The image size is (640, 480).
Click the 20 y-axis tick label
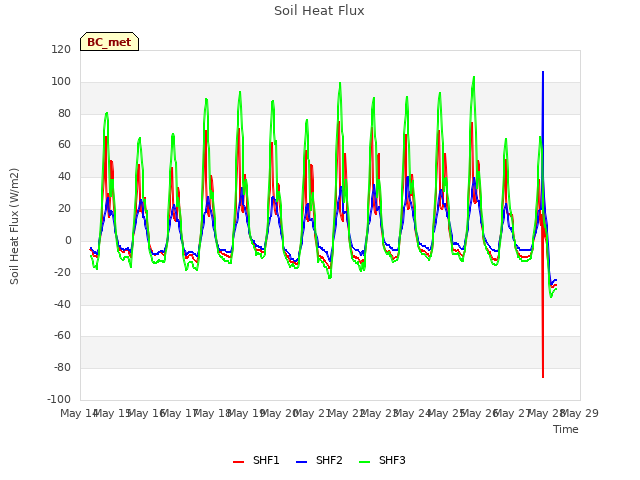click(64, 208)
